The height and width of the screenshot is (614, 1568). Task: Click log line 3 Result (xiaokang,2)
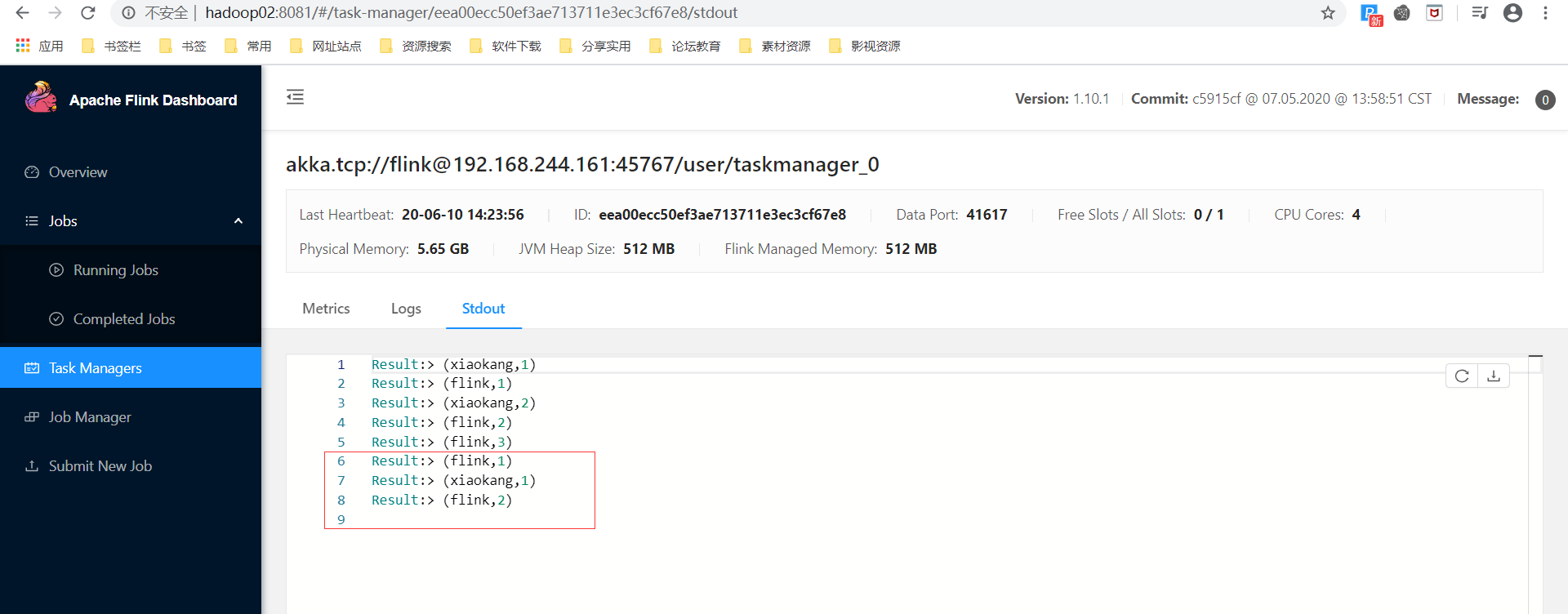tap(453, 403)
